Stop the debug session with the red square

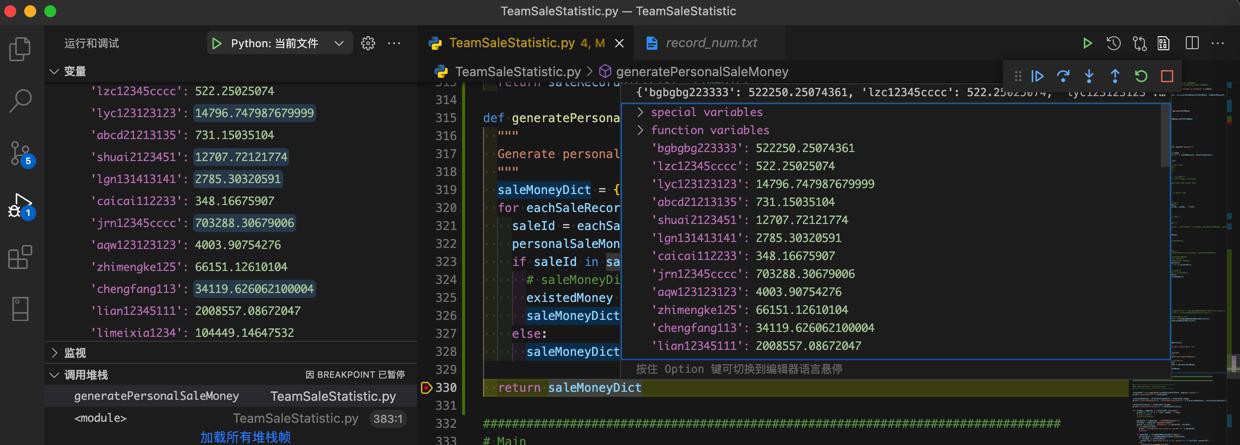pyautogui.click(x=1167, y=76)
